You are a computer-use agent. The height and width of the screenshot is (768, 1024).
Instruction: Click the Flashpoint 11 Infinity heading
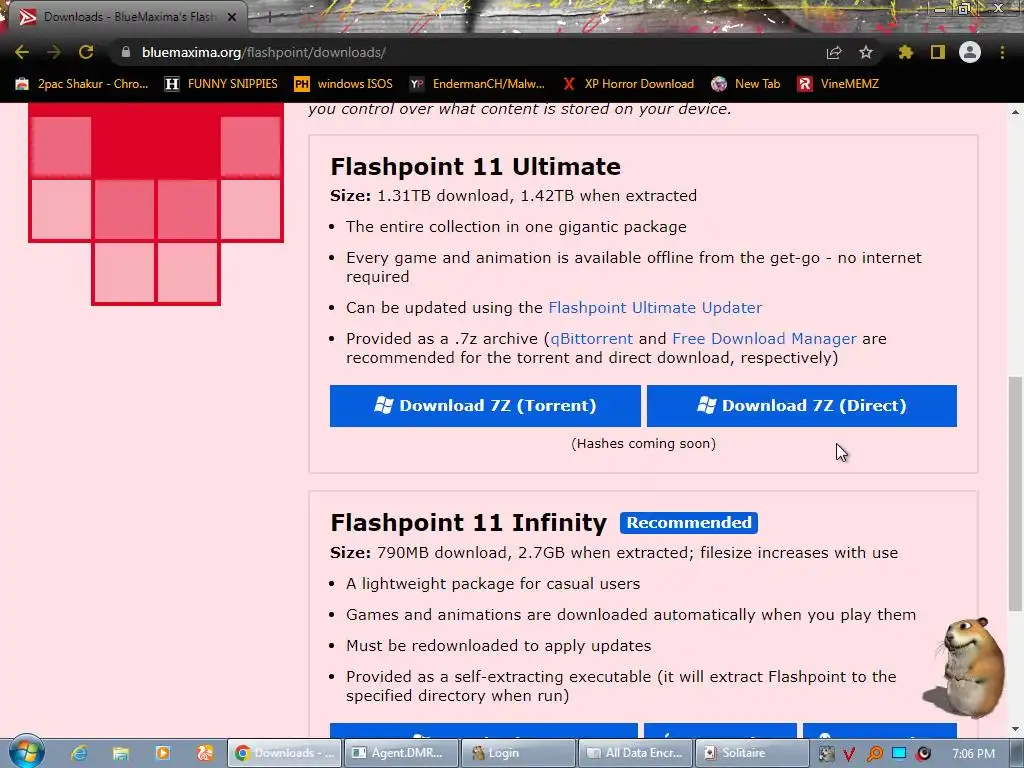pos(469,522)
